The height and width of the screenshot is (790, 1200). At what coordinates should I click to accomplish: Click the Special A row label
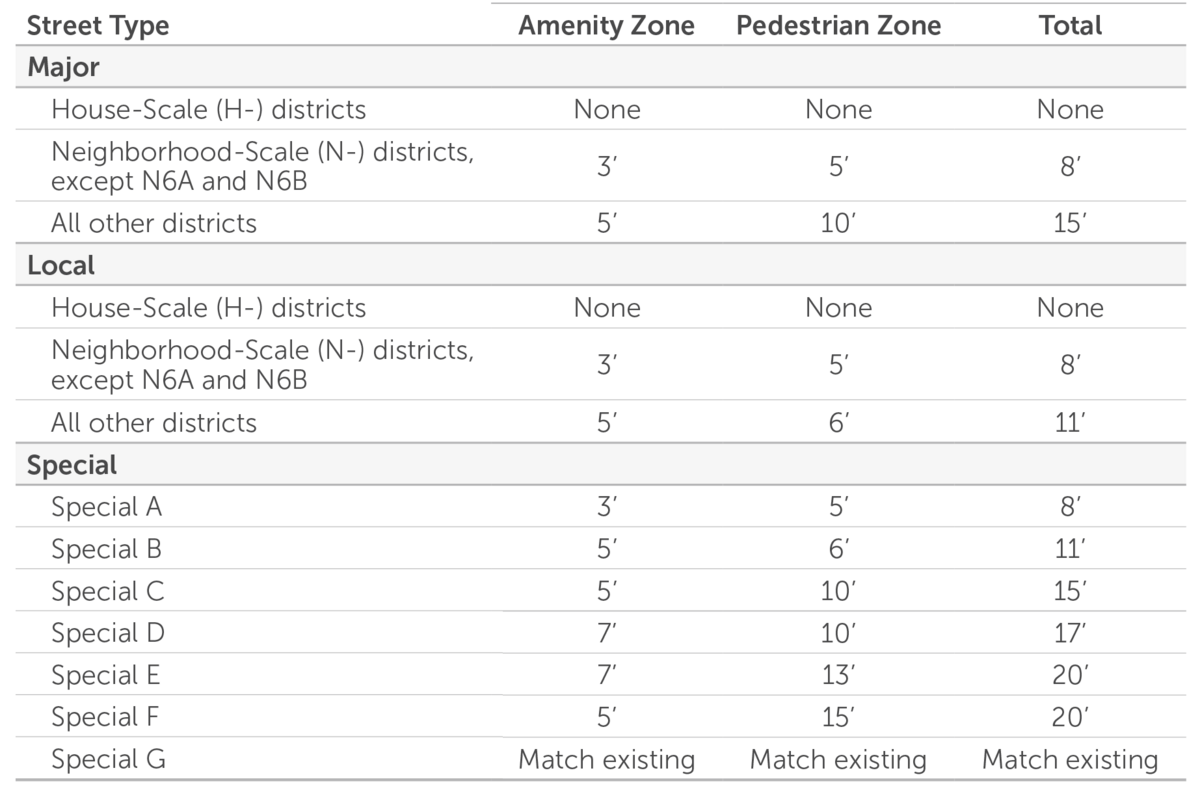pos(106,507)
